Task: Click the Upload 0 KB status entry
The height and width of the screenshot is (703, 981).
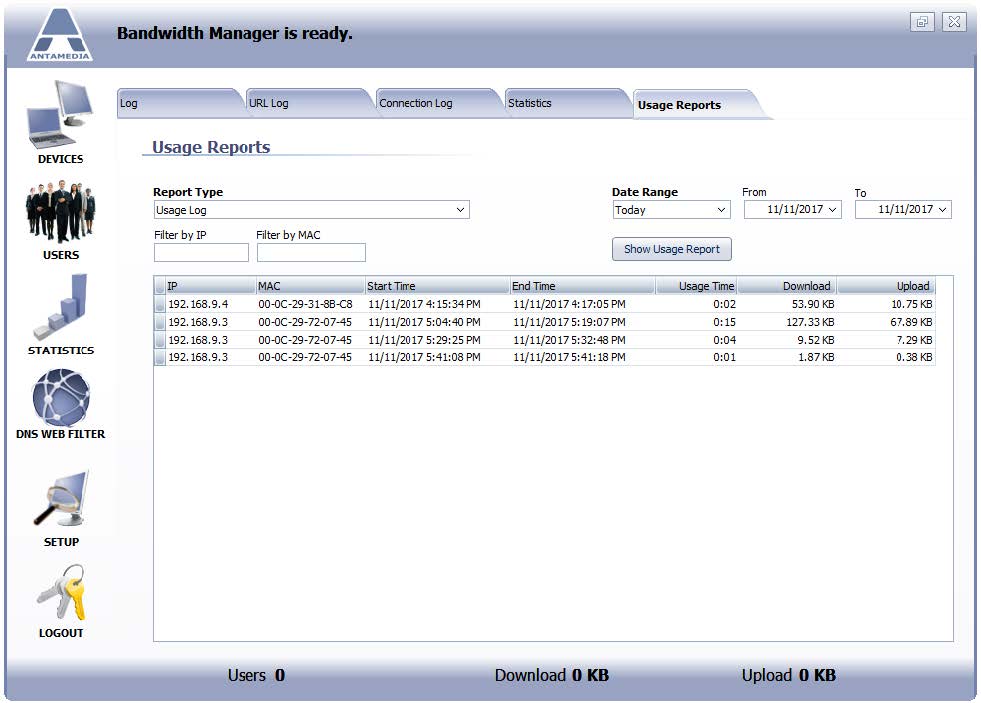Action: [x=788, y=675]
